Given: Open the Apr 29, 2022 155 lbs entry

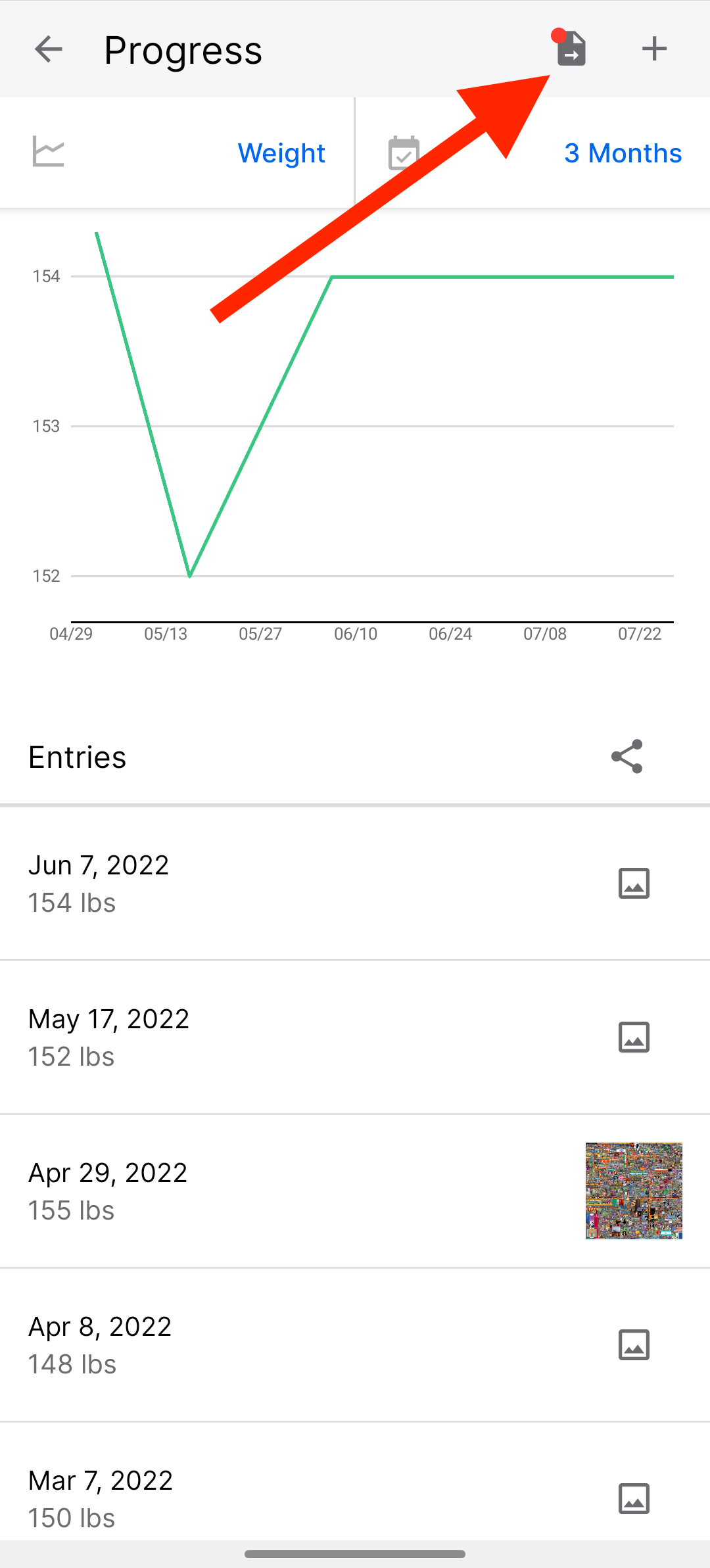Looking at the screenshot, I should 355,1191.
